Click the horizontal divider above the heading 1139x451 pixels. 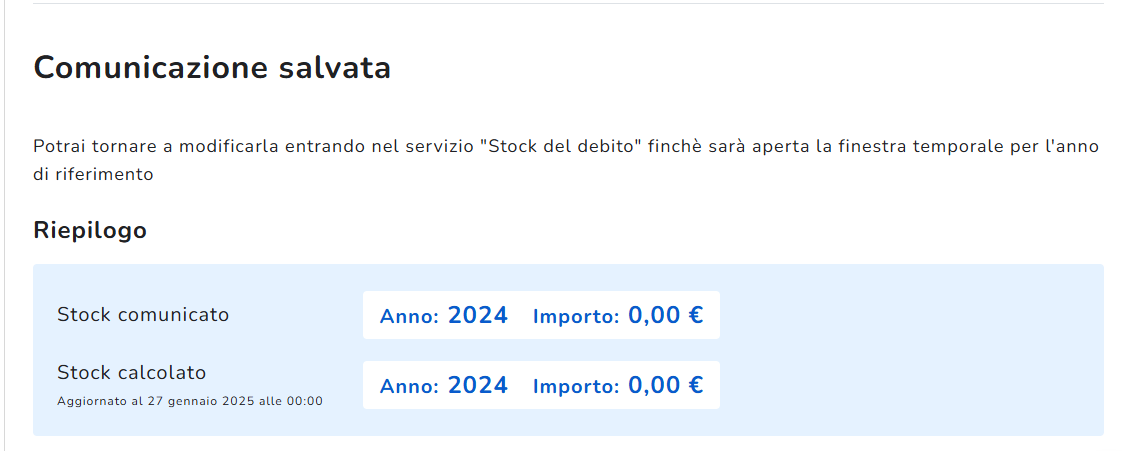point(568,4)
